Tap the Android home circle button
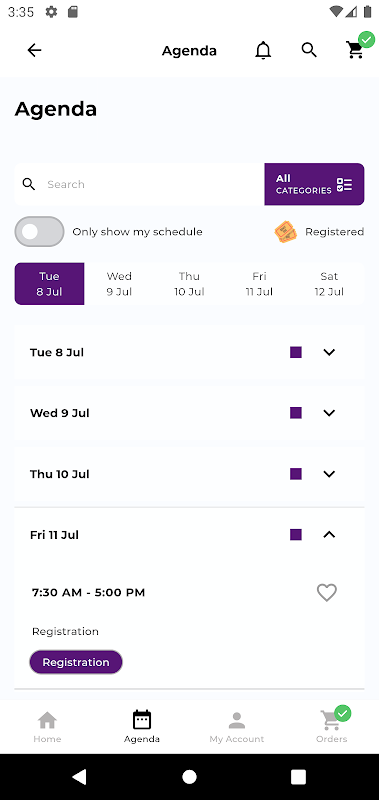 189,777
